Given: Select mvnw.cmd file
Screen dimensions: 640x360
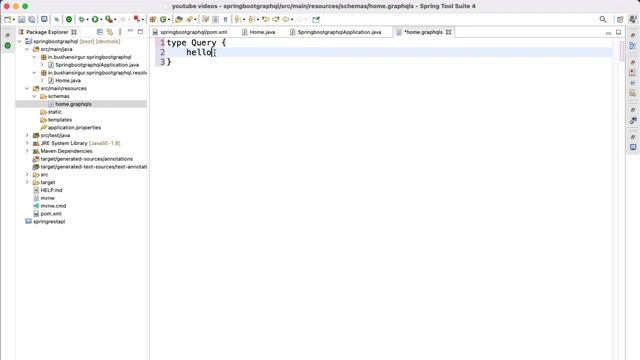Looking at the screenshot, I should [x=53, y=206].
